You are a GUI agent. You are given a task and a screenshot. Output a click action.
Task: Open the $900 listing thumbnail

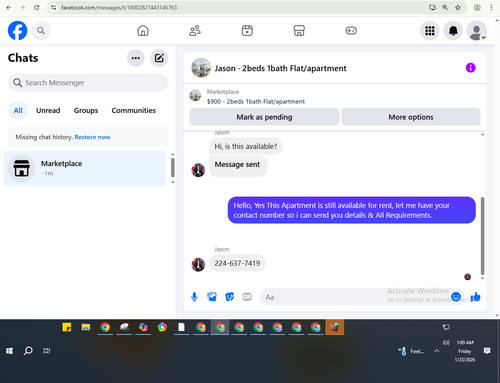click(195, 96)
